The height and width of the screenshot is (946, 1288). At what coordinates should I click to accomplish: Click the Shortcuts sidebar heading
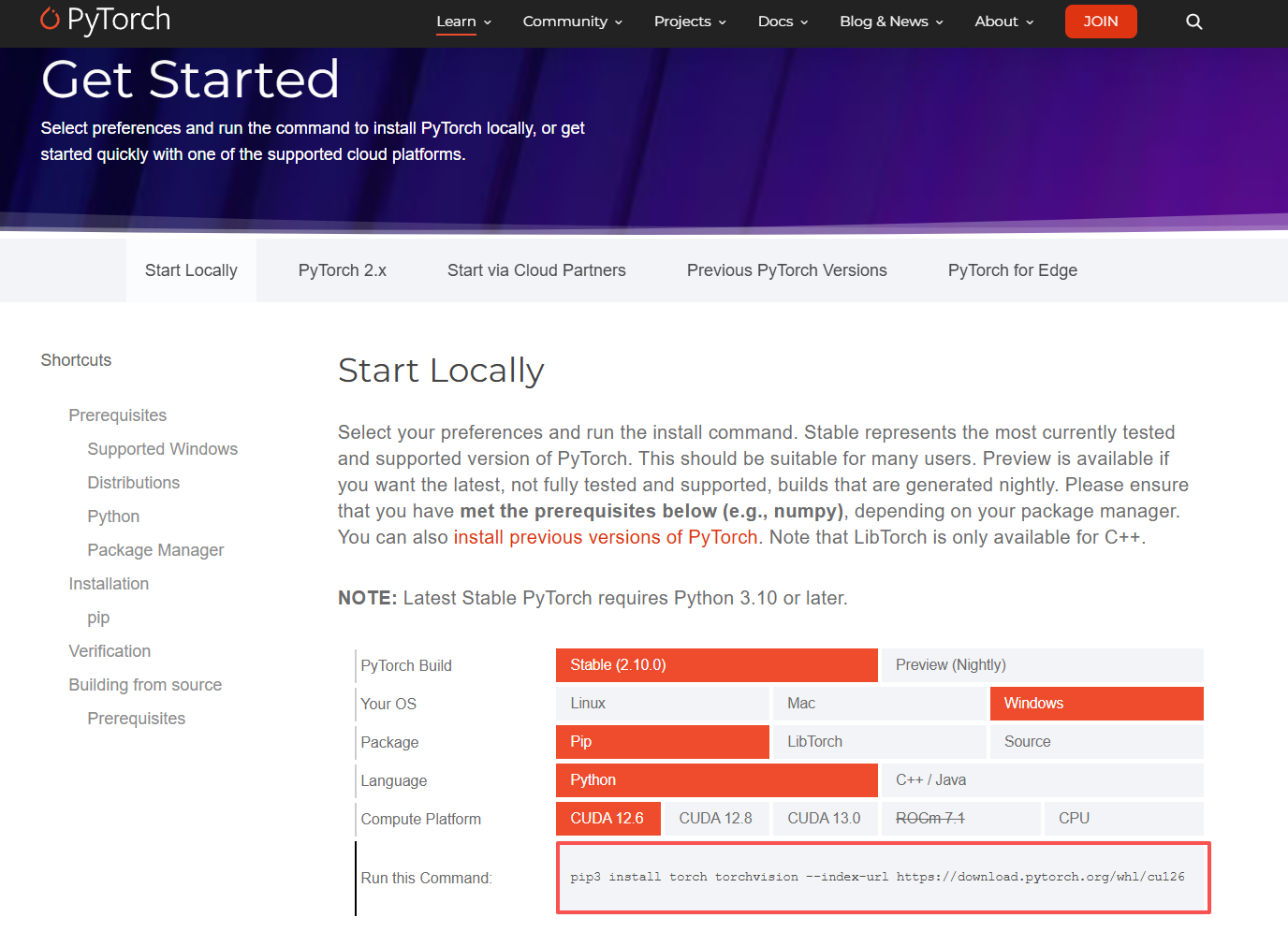(76, 360)
